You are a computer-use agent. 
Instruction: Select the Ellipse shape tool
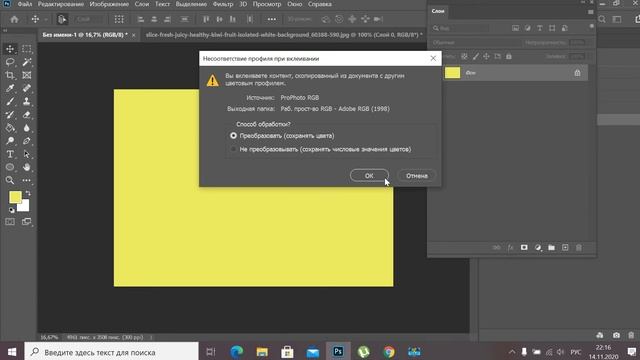pyautogui.click(x=10, y=167)
